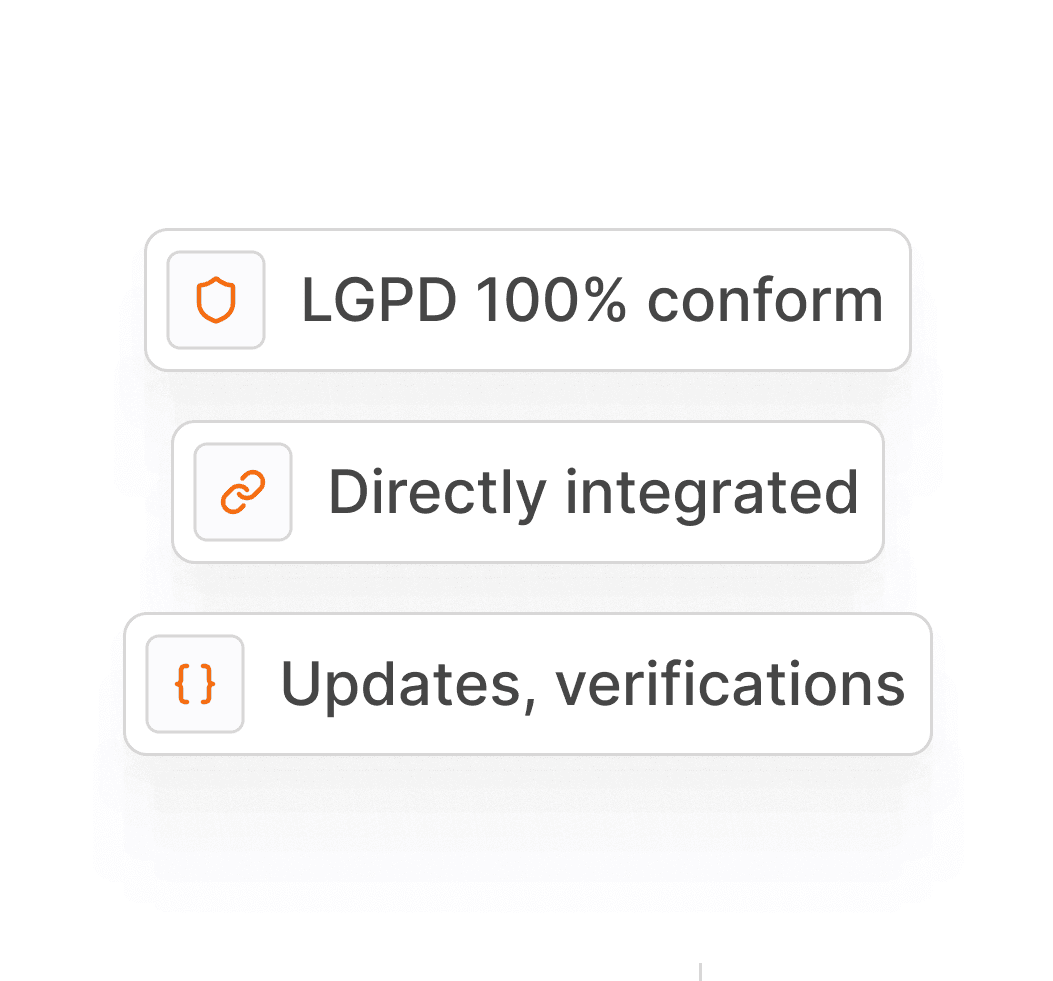The height and width of the screenshot is (981, 1053).
Task: Open the 'Updates, verifications' card
Action: 528,684
